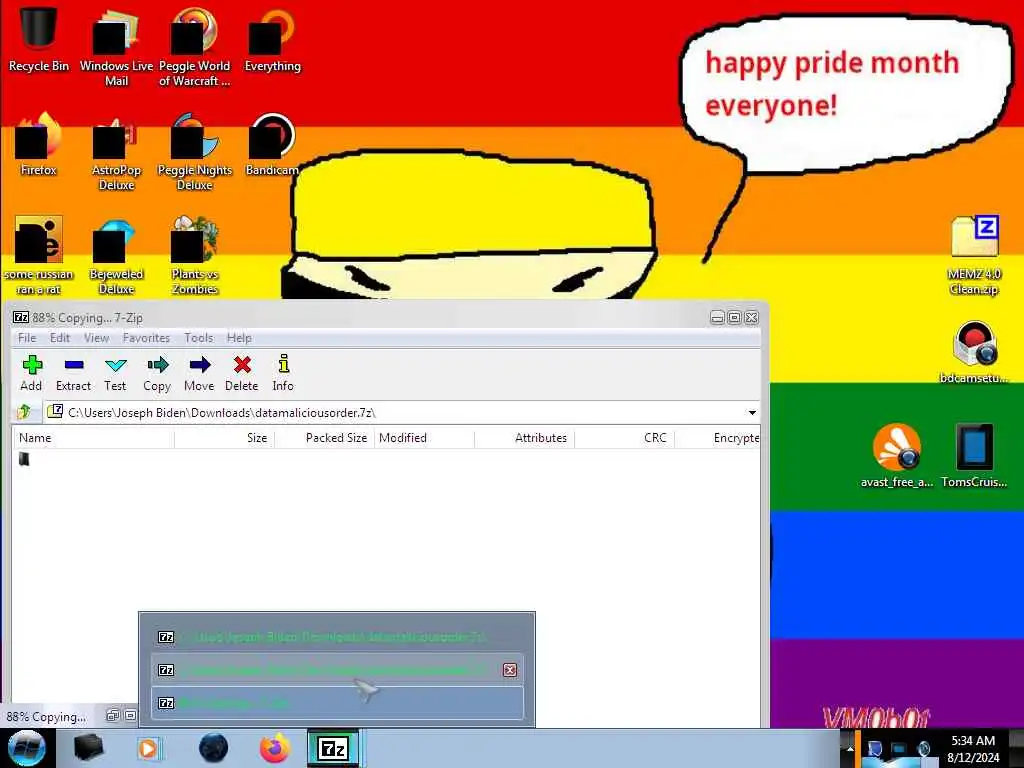Click the up-one-level folder icon beside path
The image size is (1024, 768).
(x=24, y=412)
